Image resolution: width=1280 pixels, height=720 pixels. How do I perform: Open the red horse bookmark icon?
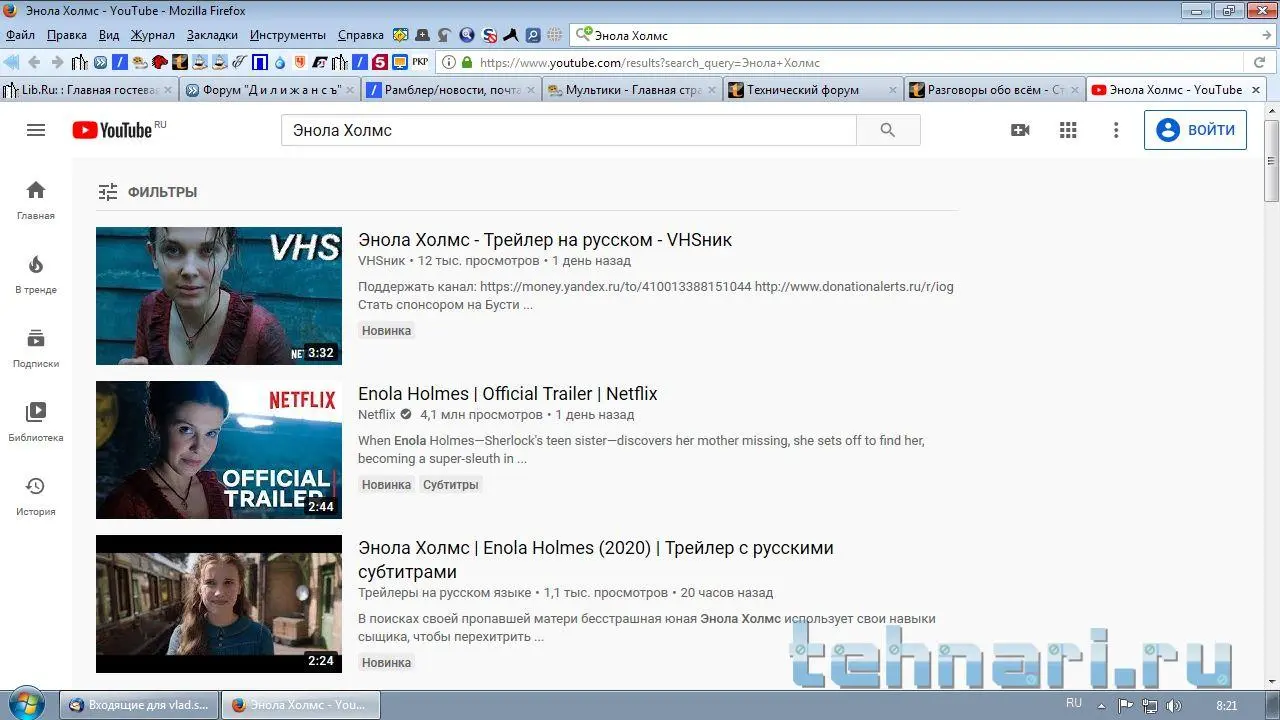[159, 62]
